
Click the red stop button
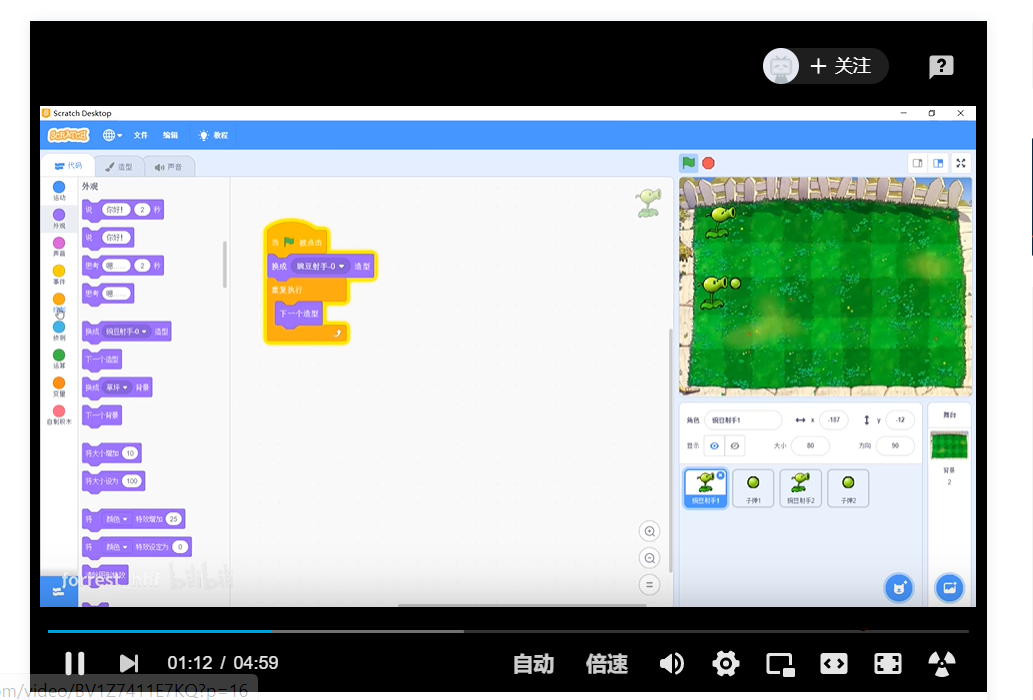click(708, 163)
